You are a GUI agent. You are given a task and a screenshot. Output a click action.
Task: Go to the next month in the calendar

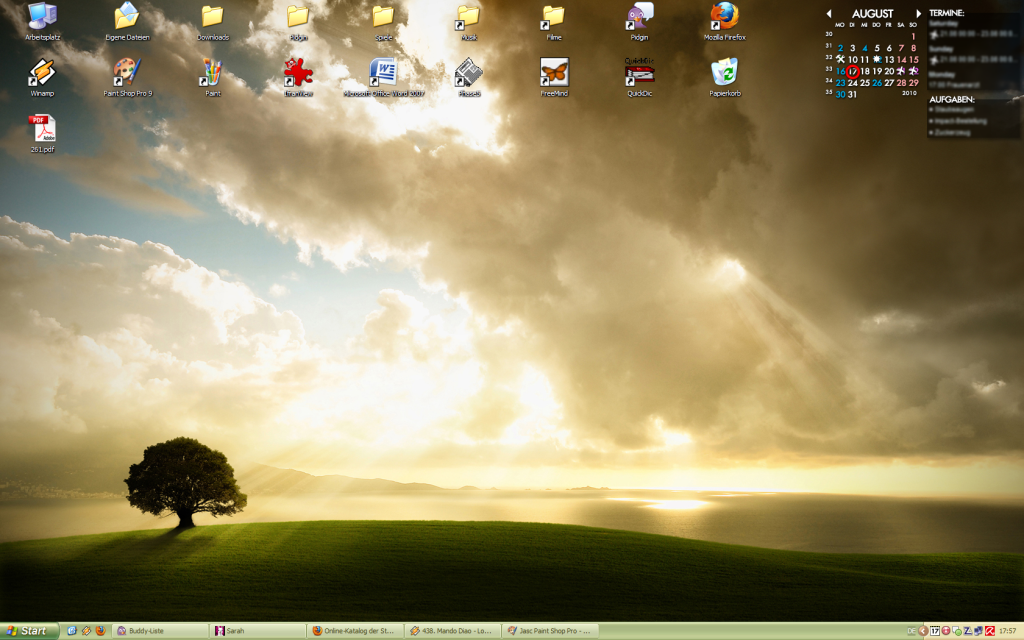coord(918,14)
